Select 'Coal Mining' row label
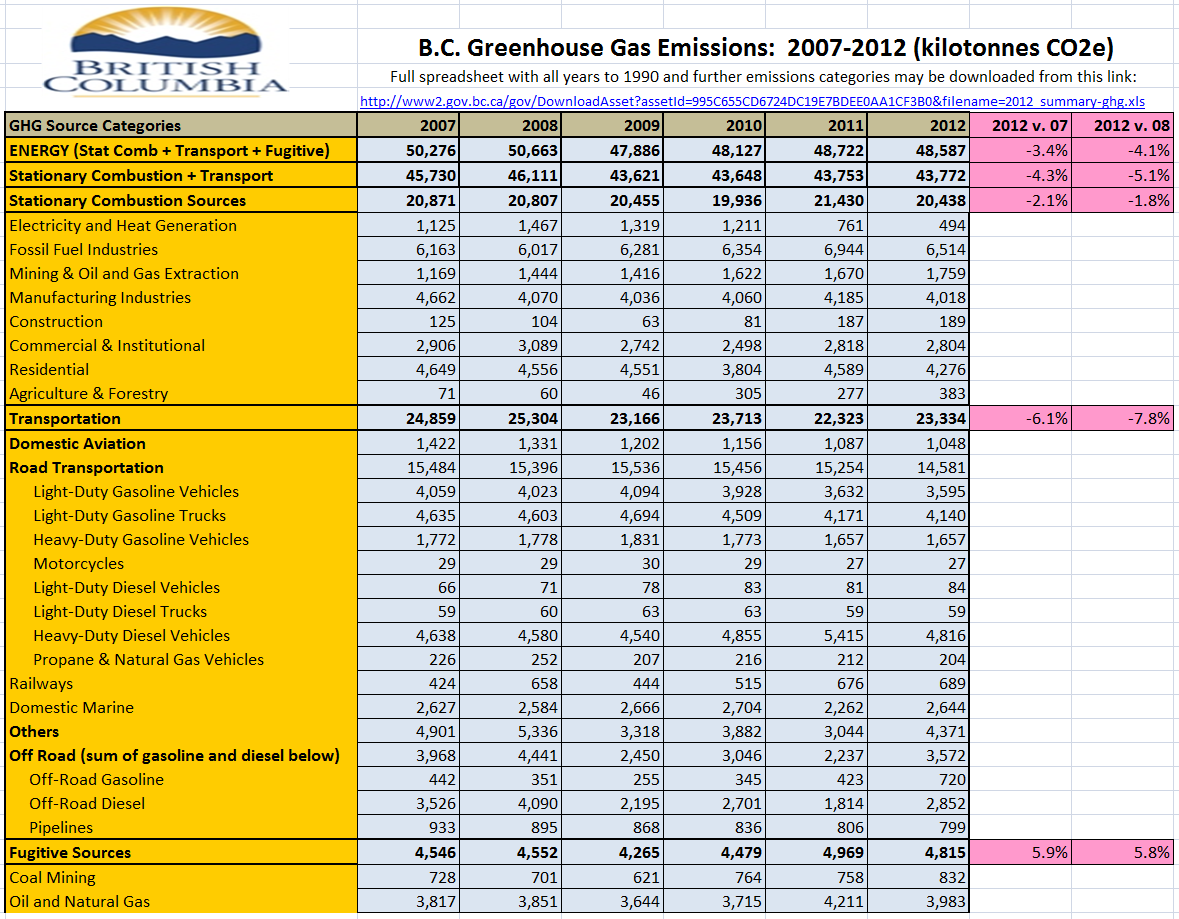 (x=181, y=878)
